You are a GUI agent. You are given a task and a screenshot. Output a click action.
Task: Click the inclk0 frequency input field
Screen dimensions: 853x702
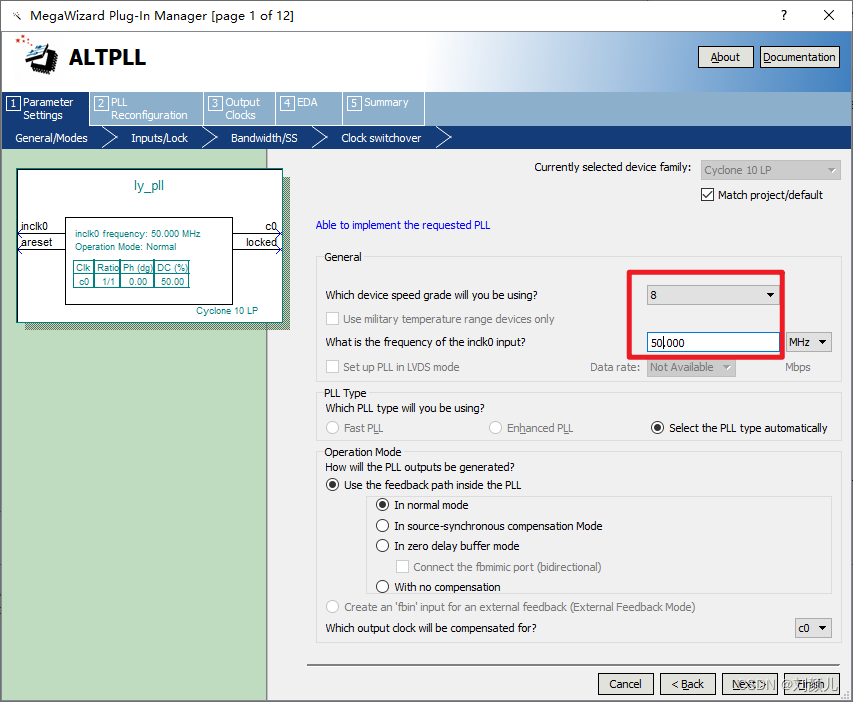(x=713, y=342)
